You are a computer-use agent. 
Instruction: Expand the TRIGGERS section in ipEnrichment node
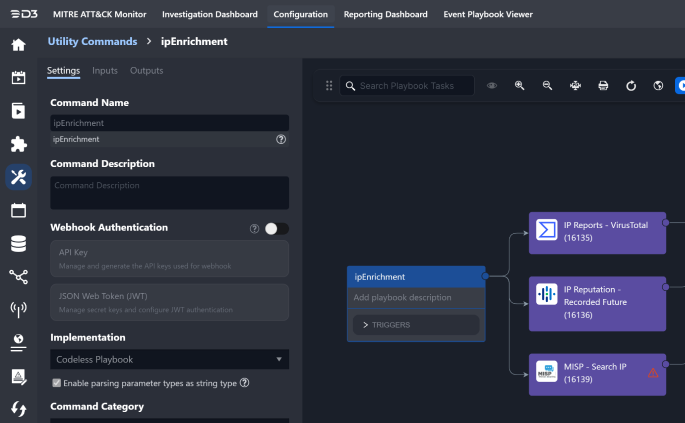pos(416,325)
